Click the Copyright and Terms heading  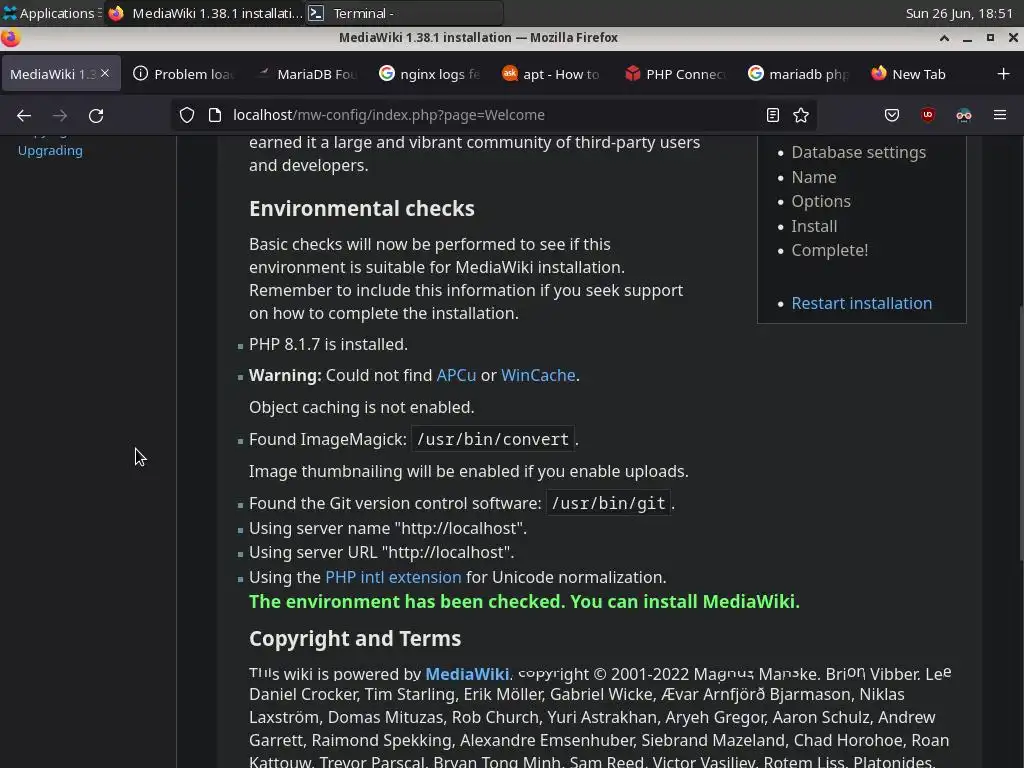point(355,638)
